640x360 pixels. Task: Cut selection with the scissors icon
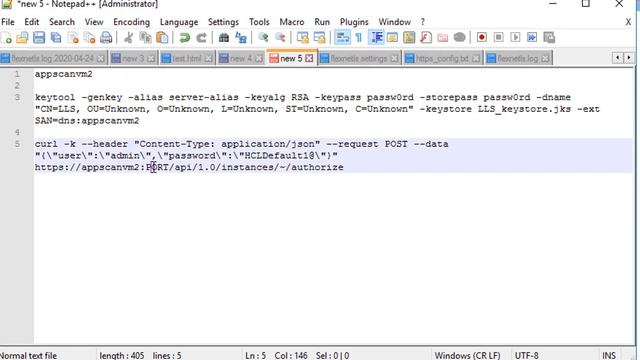tap(129, 38)
